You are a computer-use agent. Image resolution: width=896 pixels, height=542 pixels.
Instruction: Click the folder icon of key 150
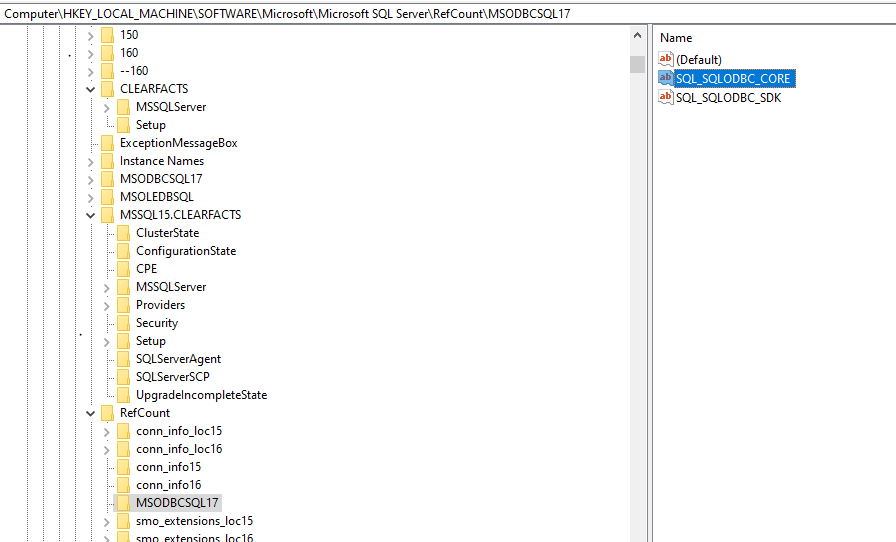click(x=107, y=35)
